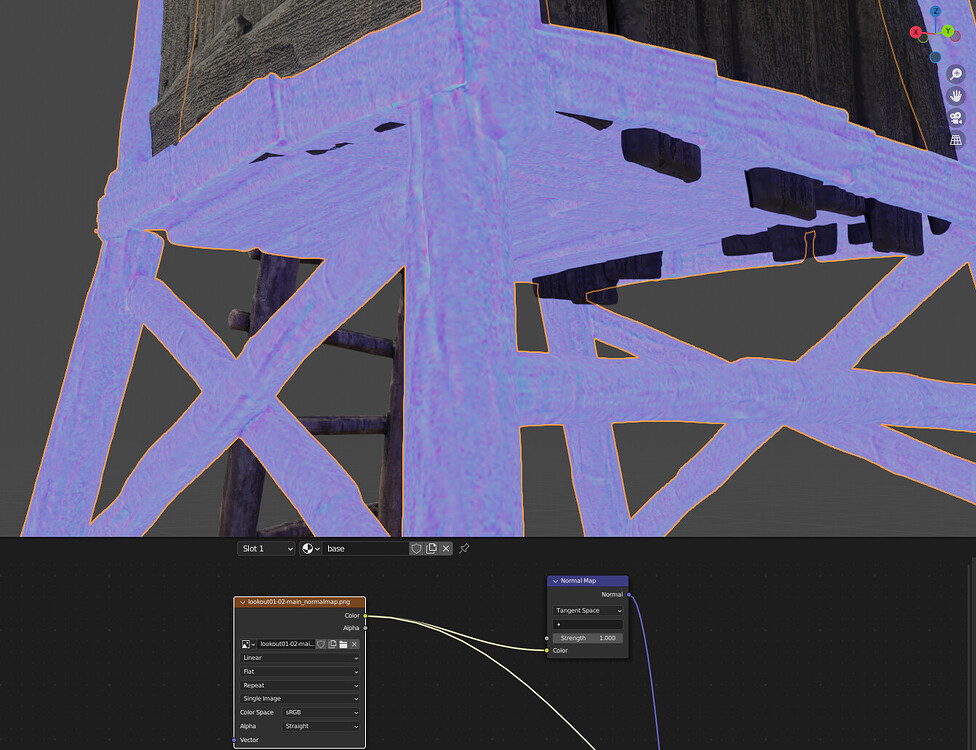
Task: Click the Normal Map Strength input socket
Action: (547, 638)
